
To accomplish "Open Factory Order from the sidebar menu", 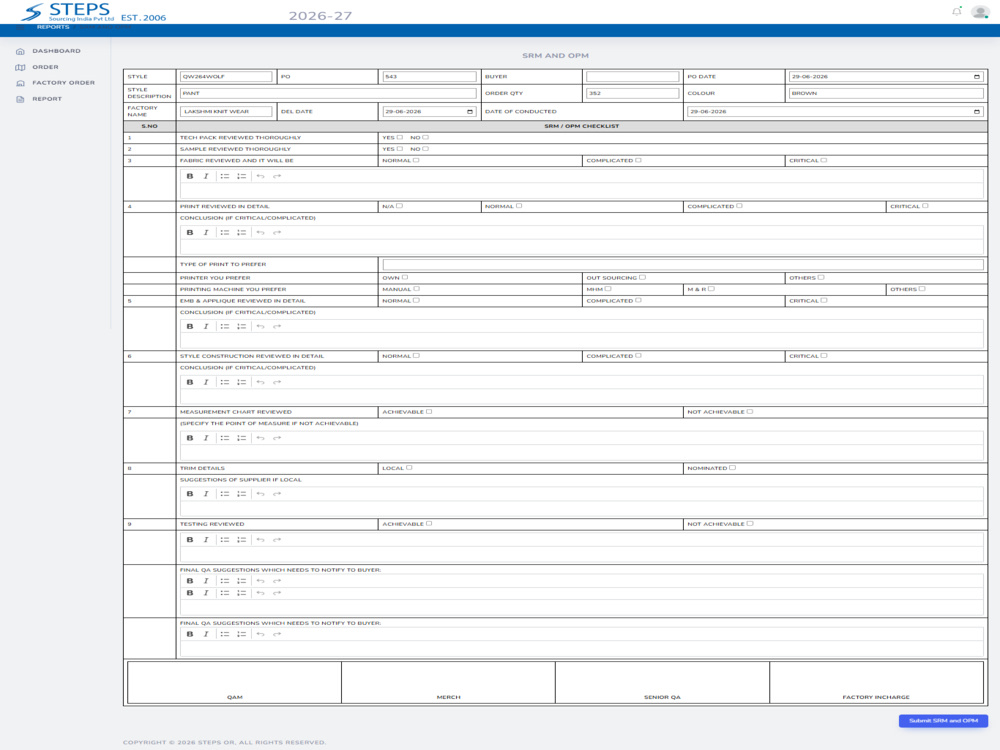I will coord(63,83).
